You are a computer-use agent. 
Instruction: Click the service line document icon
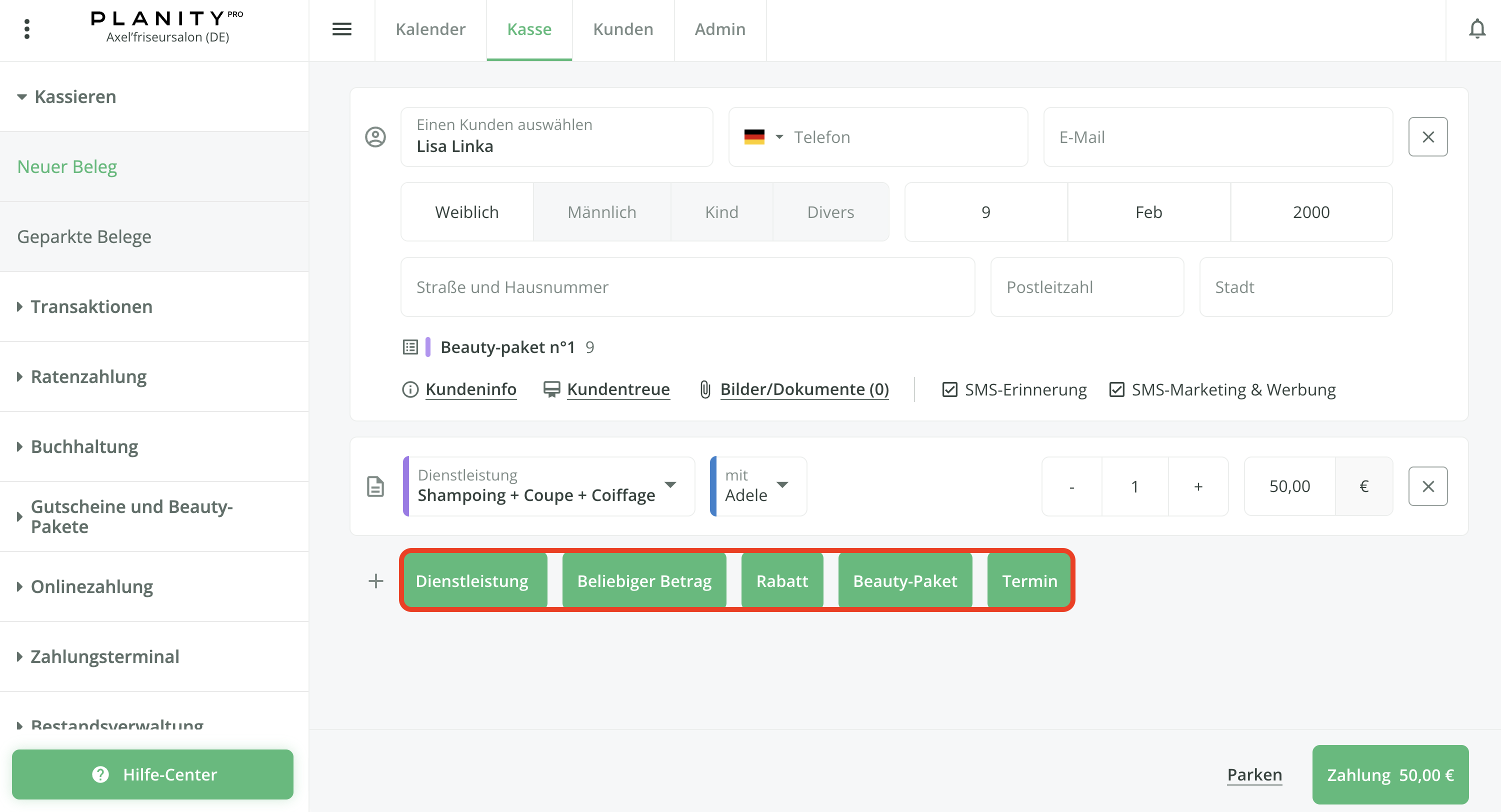(x=375, y=486)
